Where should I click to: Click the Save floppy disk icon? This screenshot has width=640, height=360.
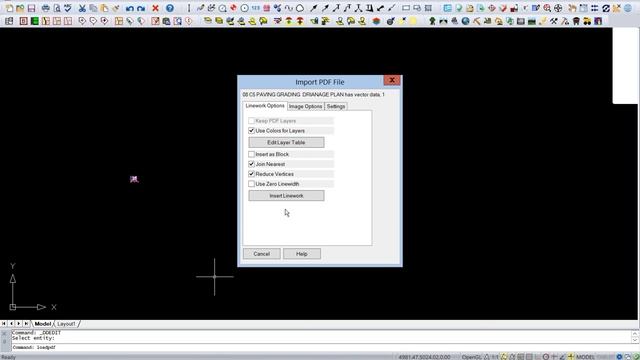tap(31, 8)
